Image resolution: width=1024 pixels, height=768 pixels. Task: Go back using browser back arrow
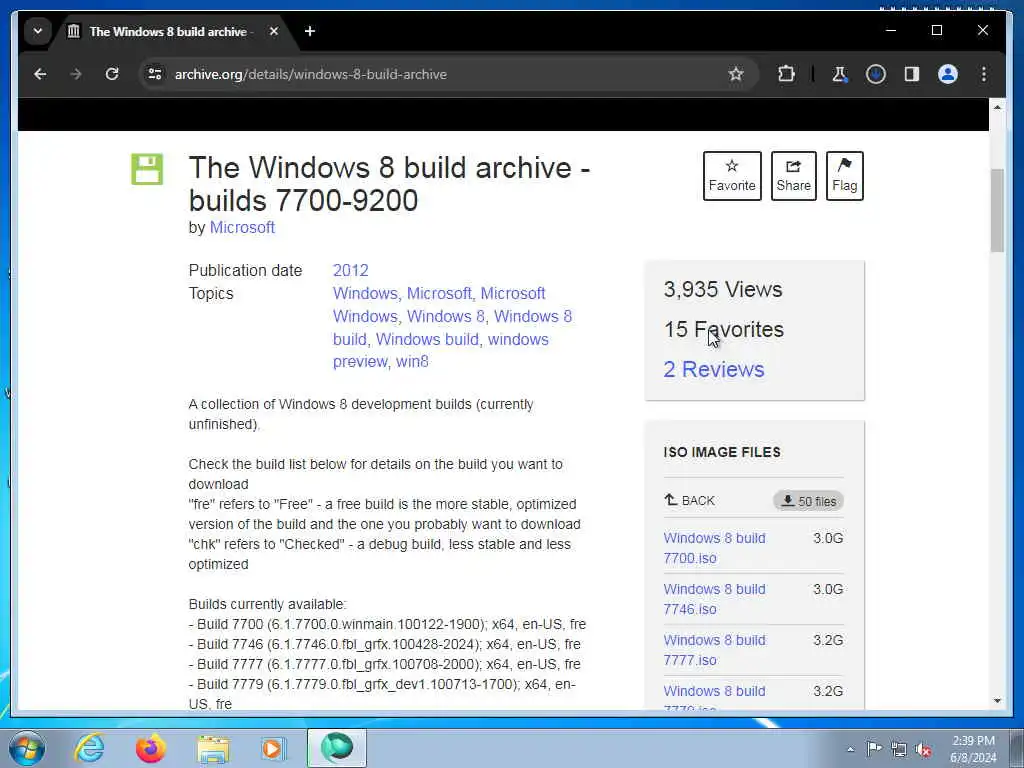pos(40,74)
